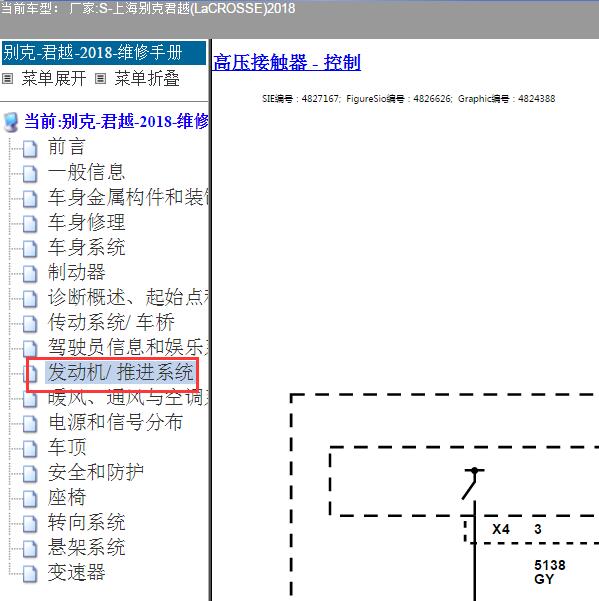Click the page icon beside 发动机/推进系统
The height and width of the screenshot is (601, 599).
(31, 374)
